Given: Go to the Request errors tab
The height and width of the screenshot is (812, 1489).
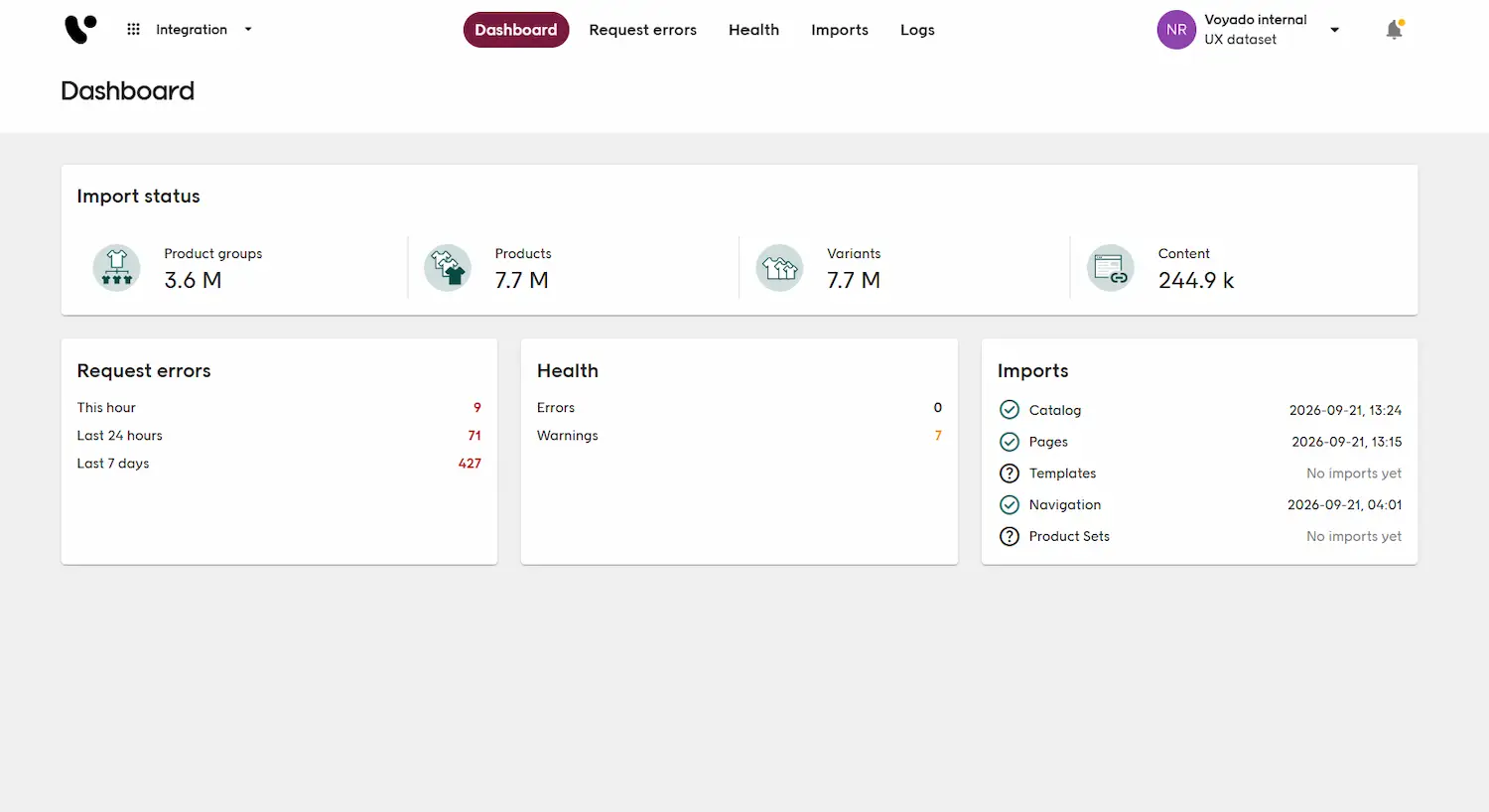Looking at the screenshot, I should (643, 30).
